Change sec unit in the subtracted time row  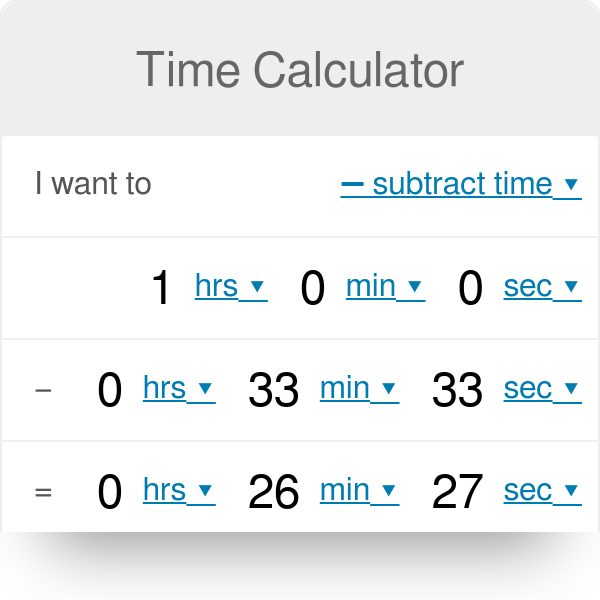click(542, 388)
